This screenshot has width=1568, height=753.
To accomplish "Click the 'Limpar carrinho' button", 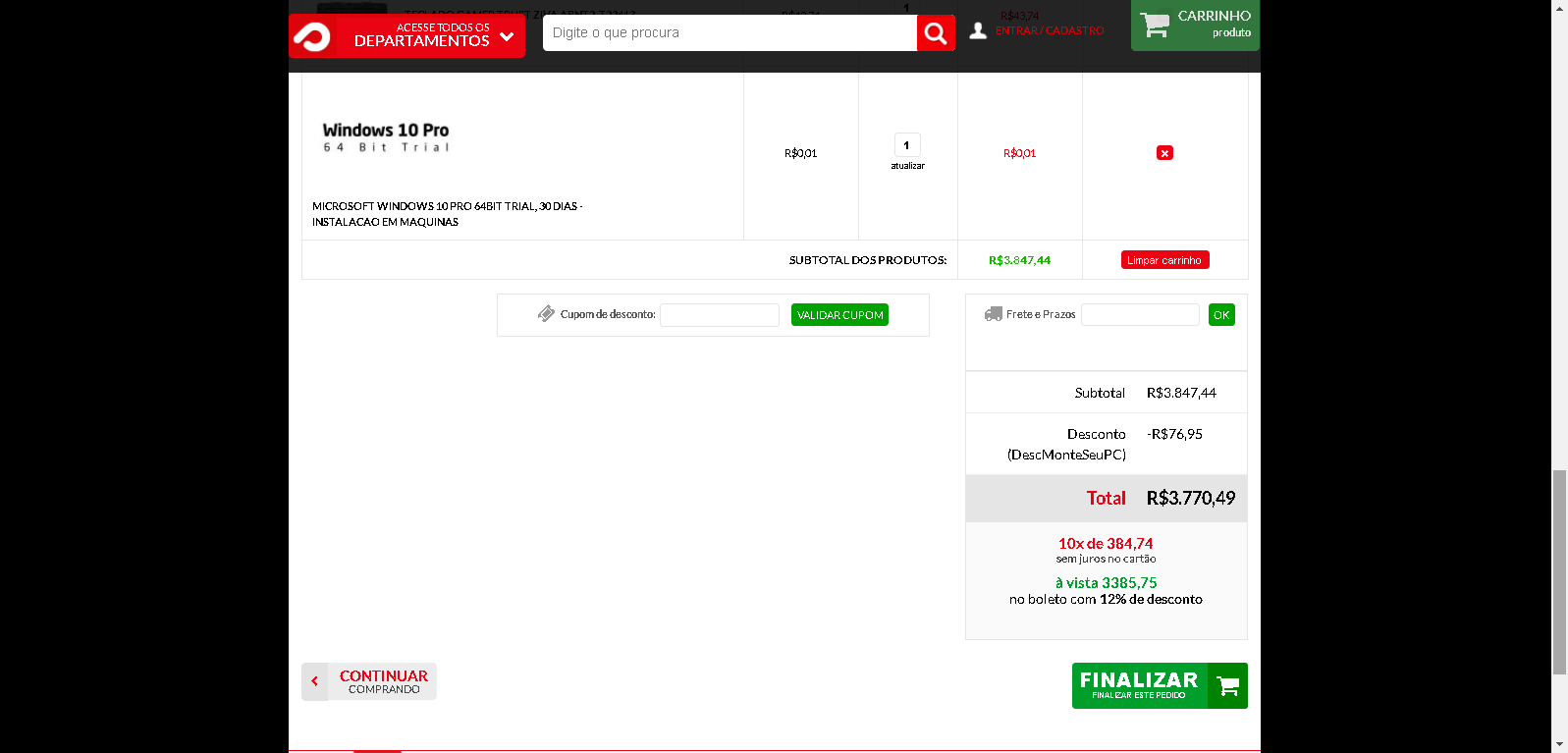I will [x=1164, y=260].
